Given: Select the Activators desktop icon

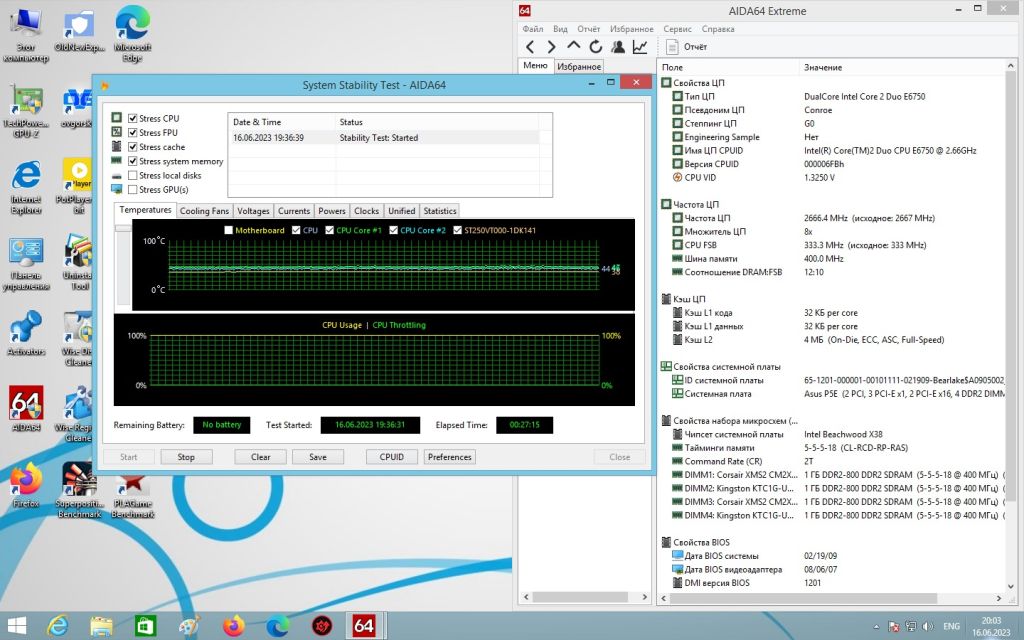Looking at the screenshot, I should pos(26,333).
